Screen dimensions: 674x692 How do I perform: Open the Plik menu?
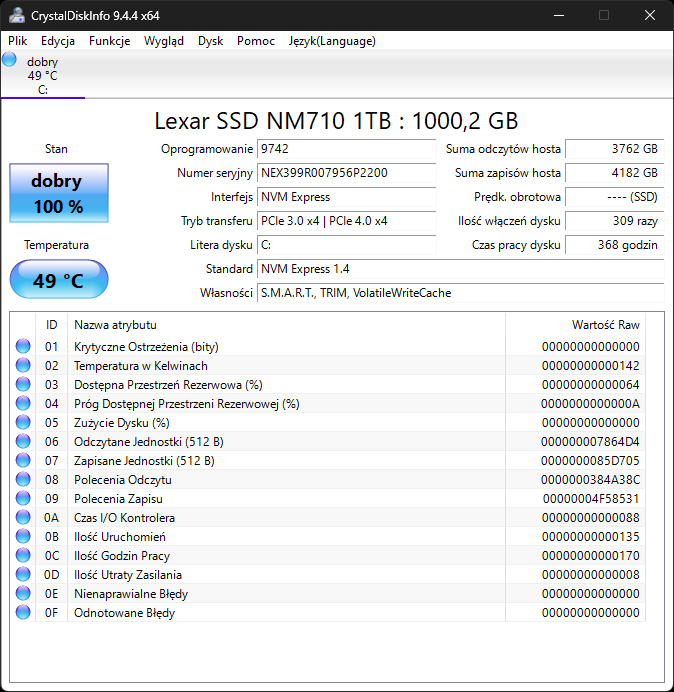tap(18, 41)
